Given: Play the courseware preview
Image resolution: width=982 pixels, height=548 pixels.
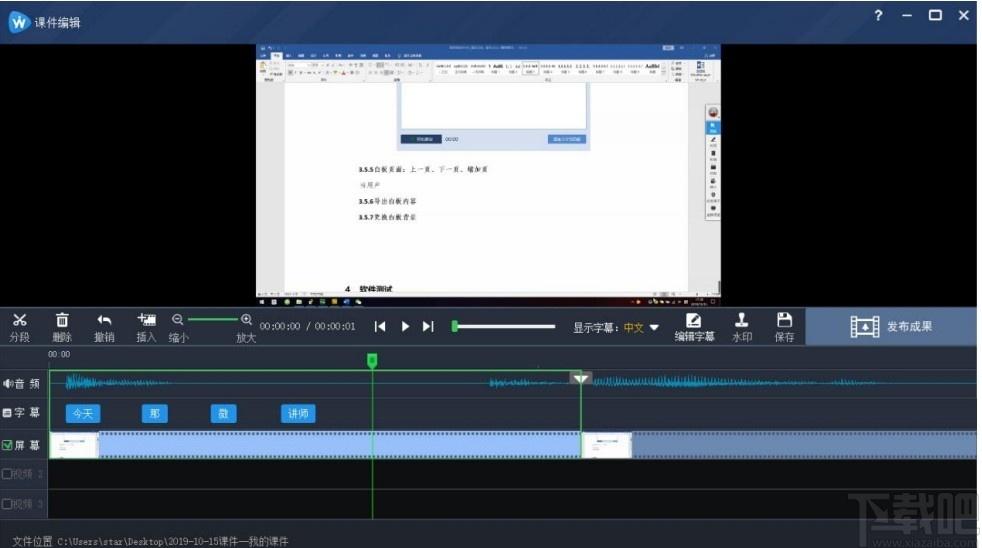Looking at the screenshot, I should click(405, 326).
